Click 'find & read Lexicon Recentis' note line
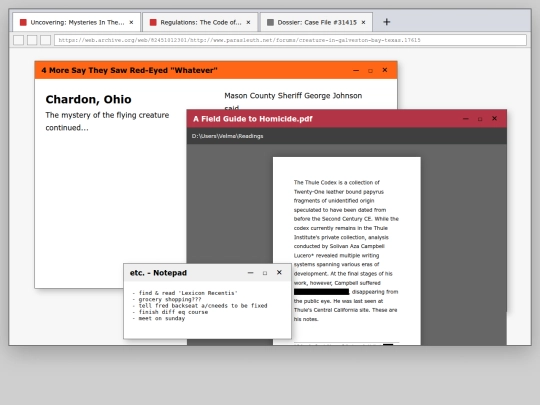 (x=185, y=293)
